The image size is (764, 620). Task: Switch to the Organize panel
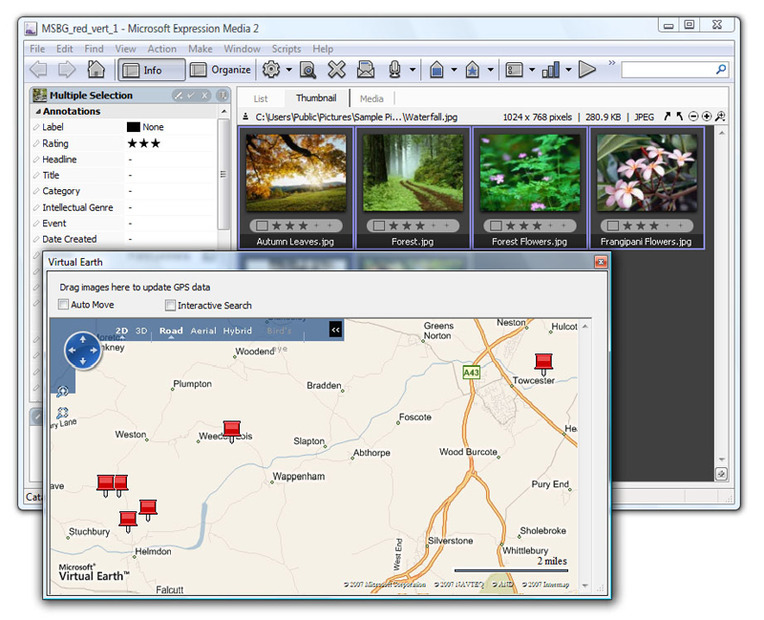point(220,70)
